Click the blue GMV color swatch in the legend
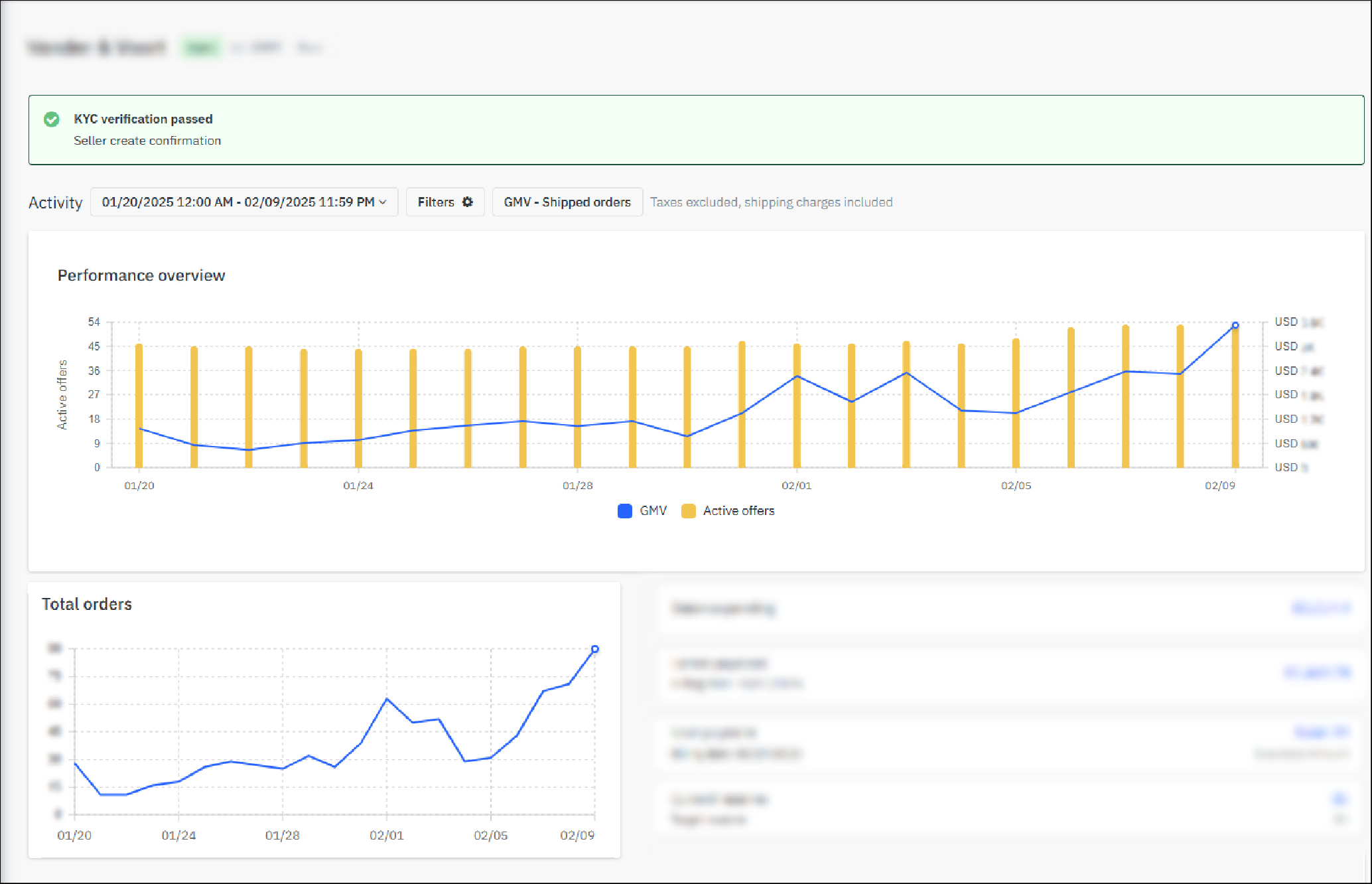This screenshot has height=884, width=1372. click(624, 510)
